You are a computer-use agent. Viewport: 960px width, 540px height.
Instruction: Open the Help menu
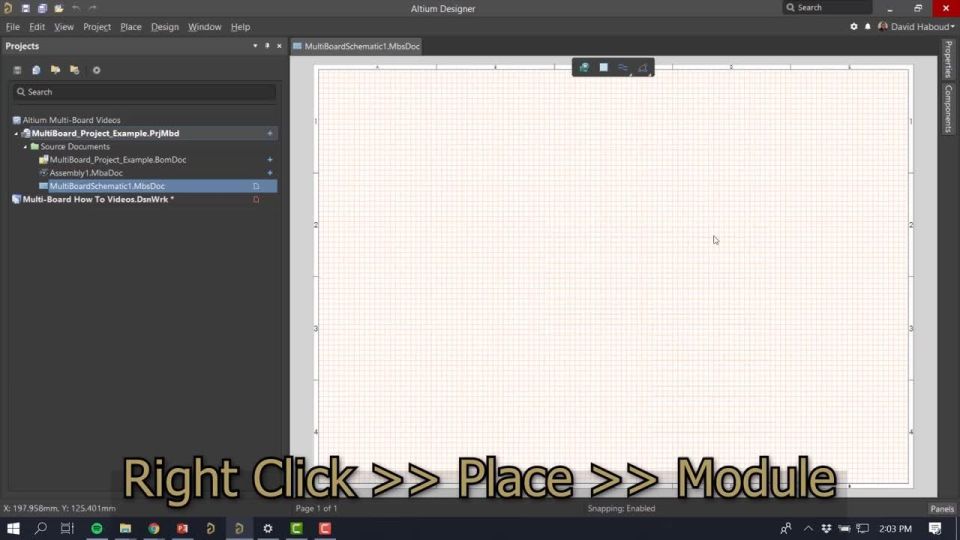coord(240,27)
